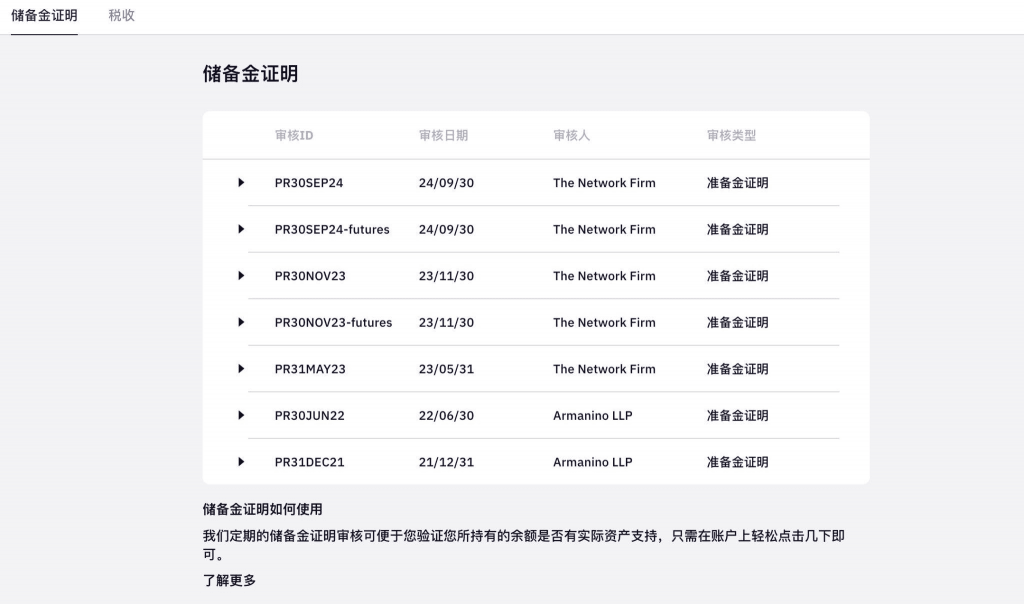Click the 24/09/30 date in PR30SEP24 row

click(x=446, y=183)
